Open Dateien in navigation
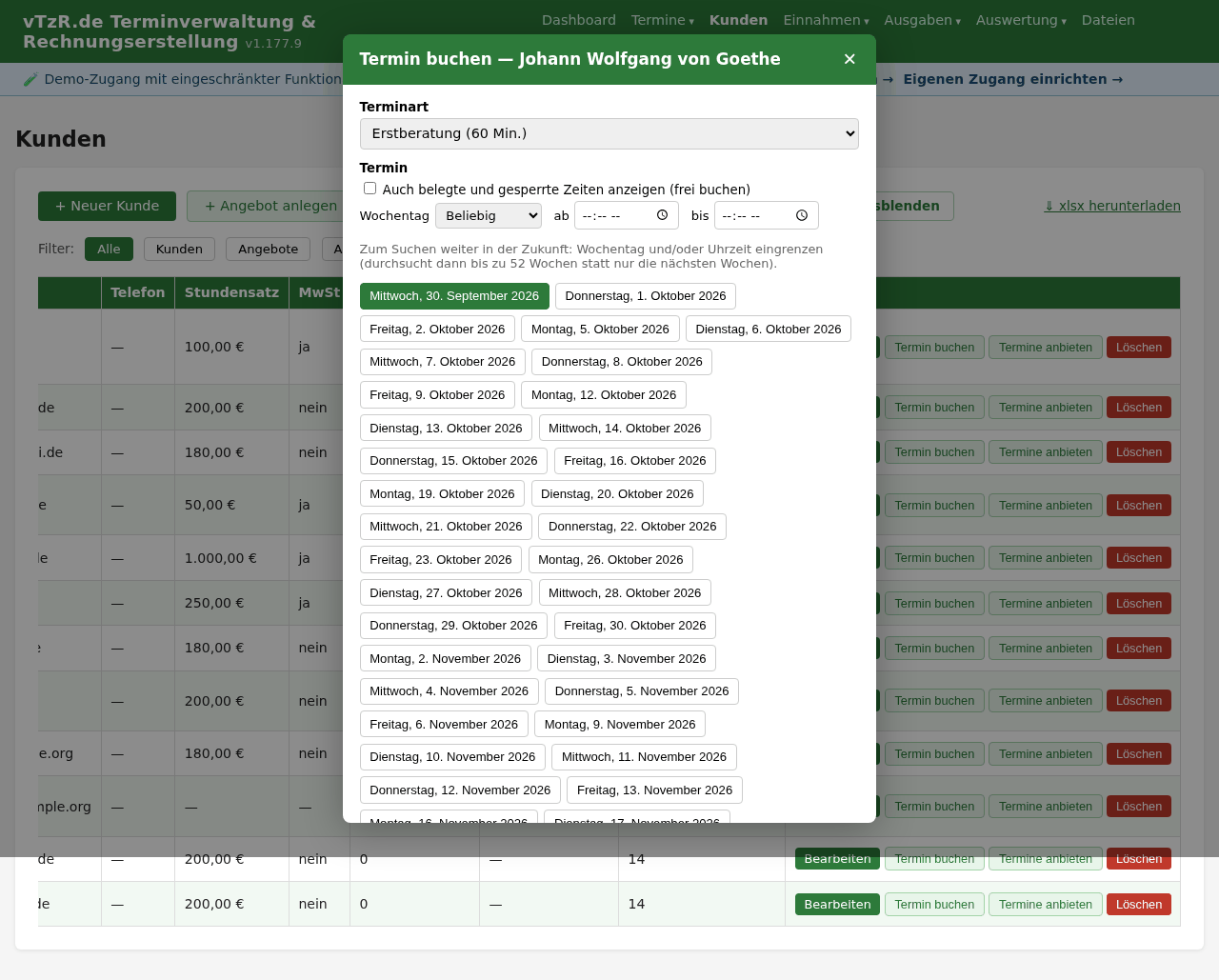This screenshot has height=980, width=1219. click(x=1109, y=20)
